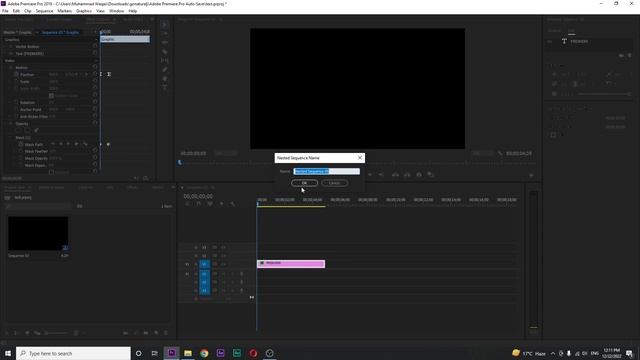Viewport: 640px width, 360px height.
Task: Select the Hand tool
Action: pos(165,78)
